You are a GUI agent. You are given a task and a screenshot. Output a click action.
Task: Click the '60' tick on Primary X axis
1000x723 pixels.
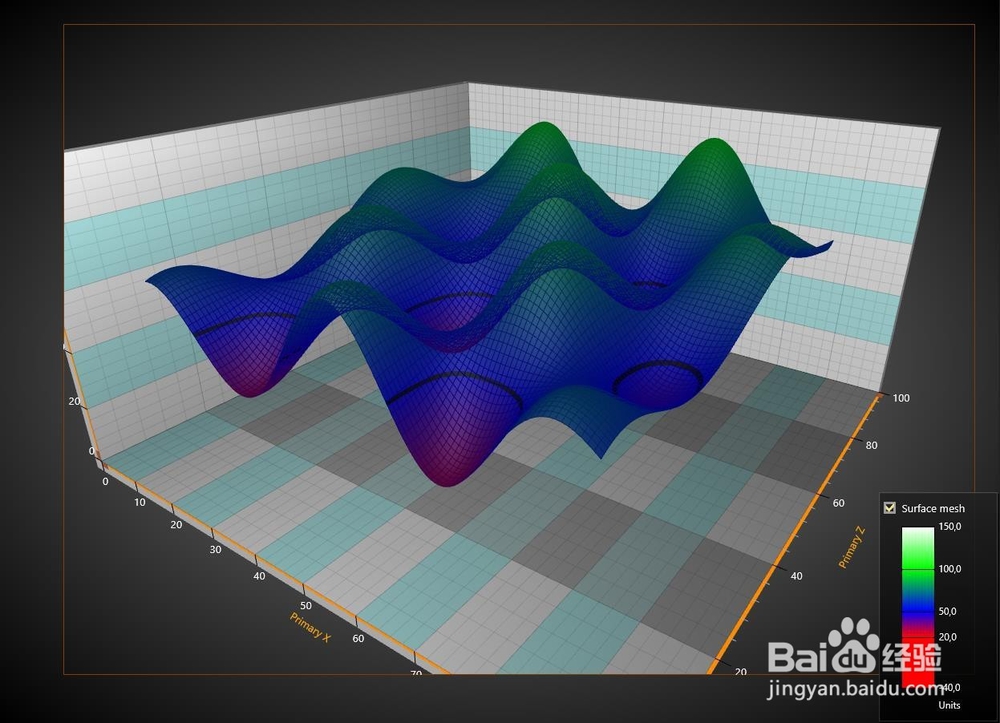click(358, 639)
